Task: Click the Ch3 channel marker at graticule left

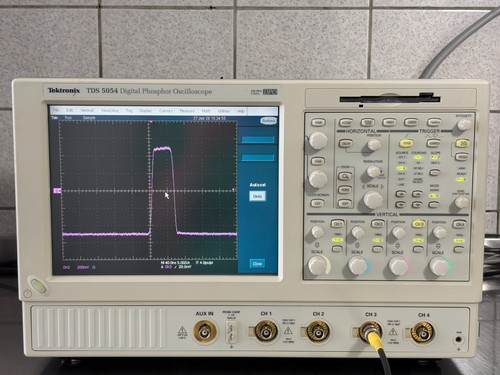Action: 57,191
